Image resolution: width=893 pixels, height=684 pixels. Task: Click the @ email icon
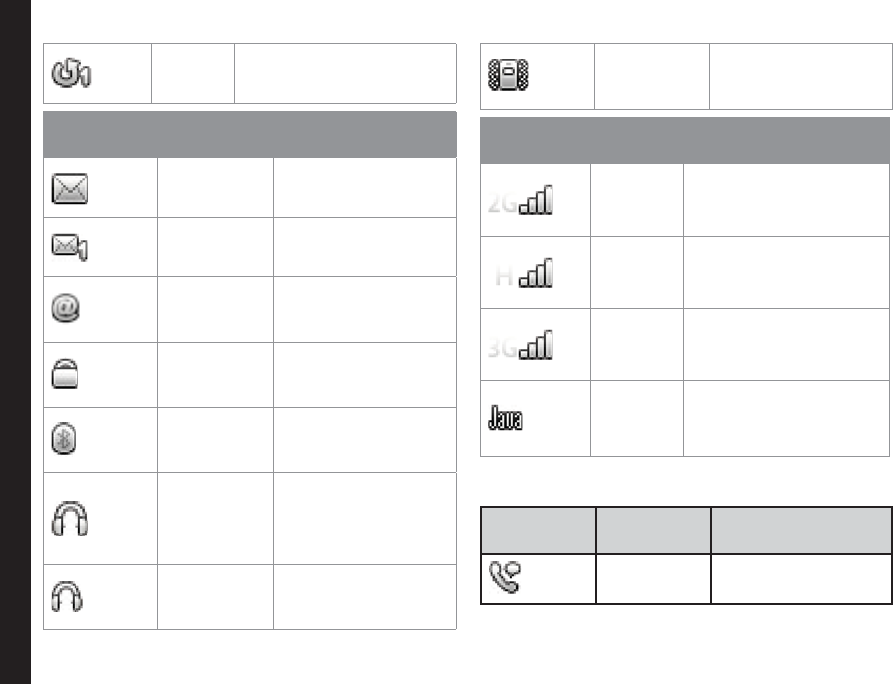pos(66,310)
